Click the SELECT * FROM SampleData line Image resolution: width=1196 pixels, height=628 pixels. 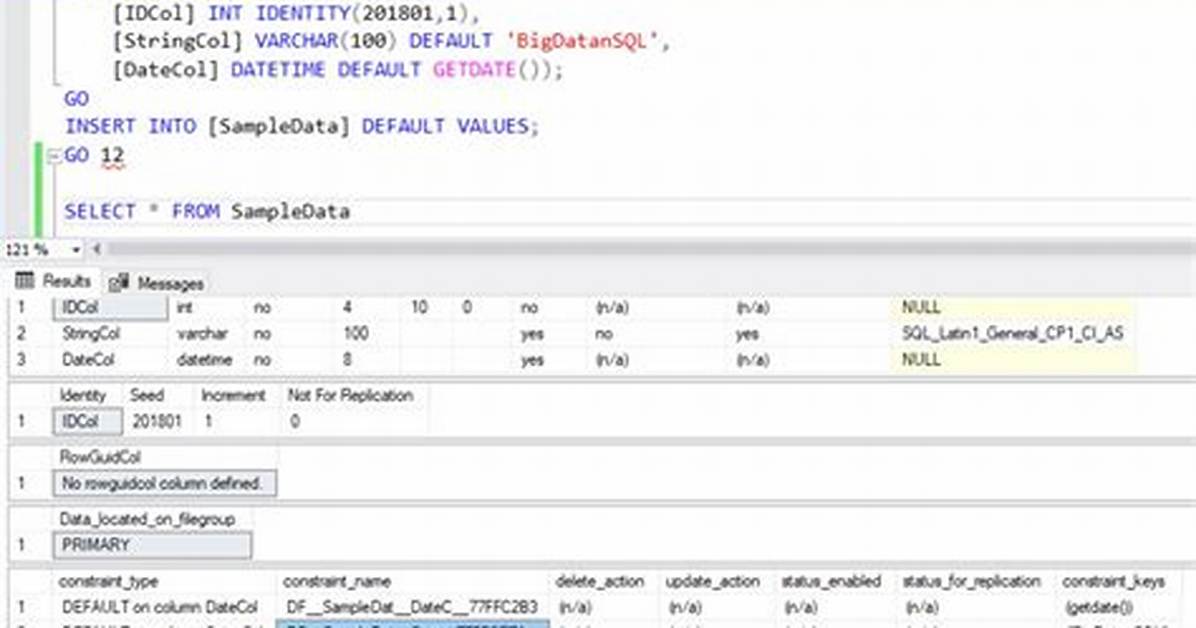coord(207,211)
